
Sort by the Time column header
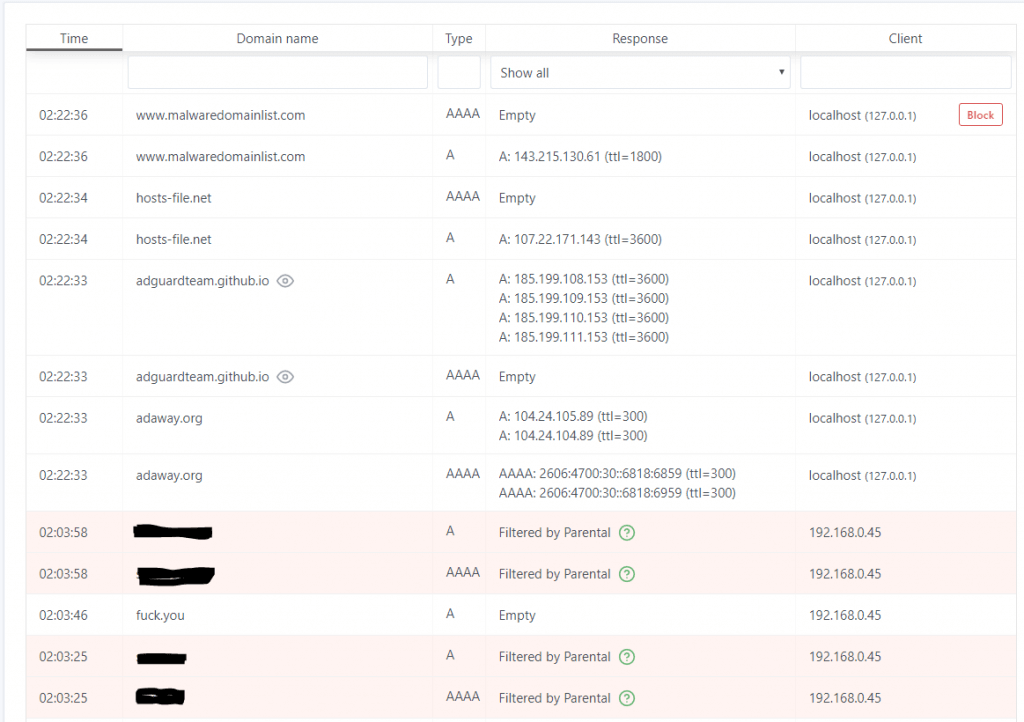coord(74,39)
